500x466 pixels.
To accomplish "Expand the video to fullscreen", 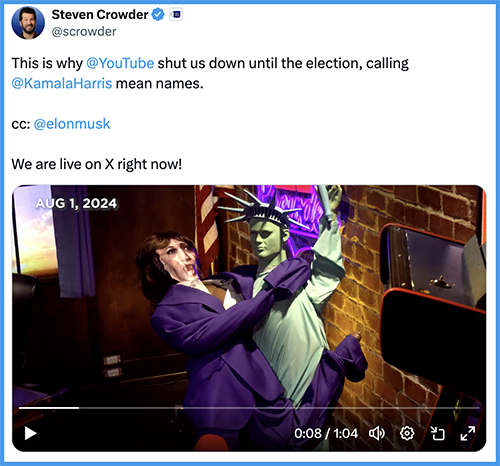I will coord(468,433).
